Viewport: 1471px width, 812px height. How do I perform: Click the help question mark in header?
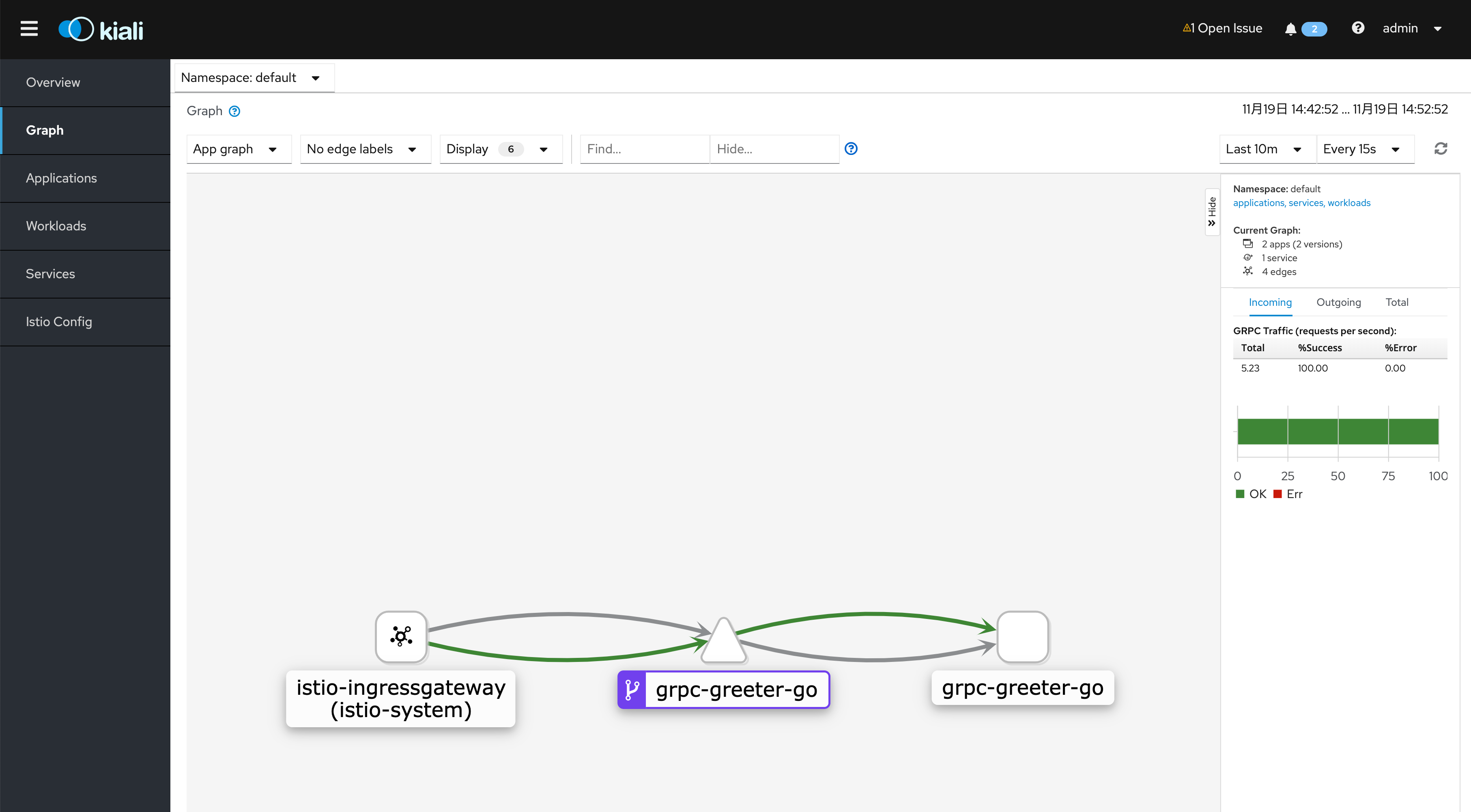[x=1358, y=28]
